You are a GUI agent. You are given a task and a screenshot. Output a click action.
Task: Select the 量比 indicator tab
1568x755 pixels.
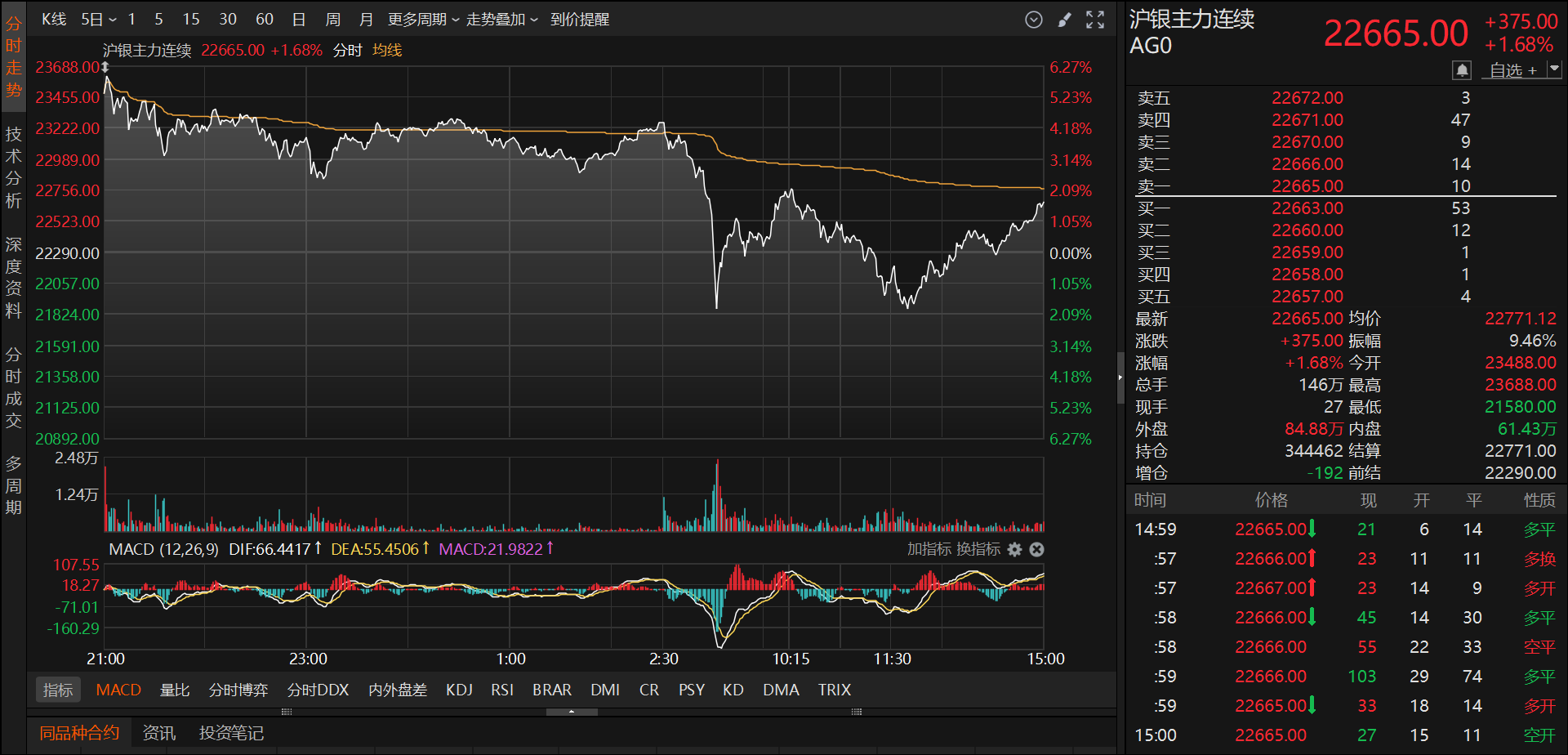point(175,690)
